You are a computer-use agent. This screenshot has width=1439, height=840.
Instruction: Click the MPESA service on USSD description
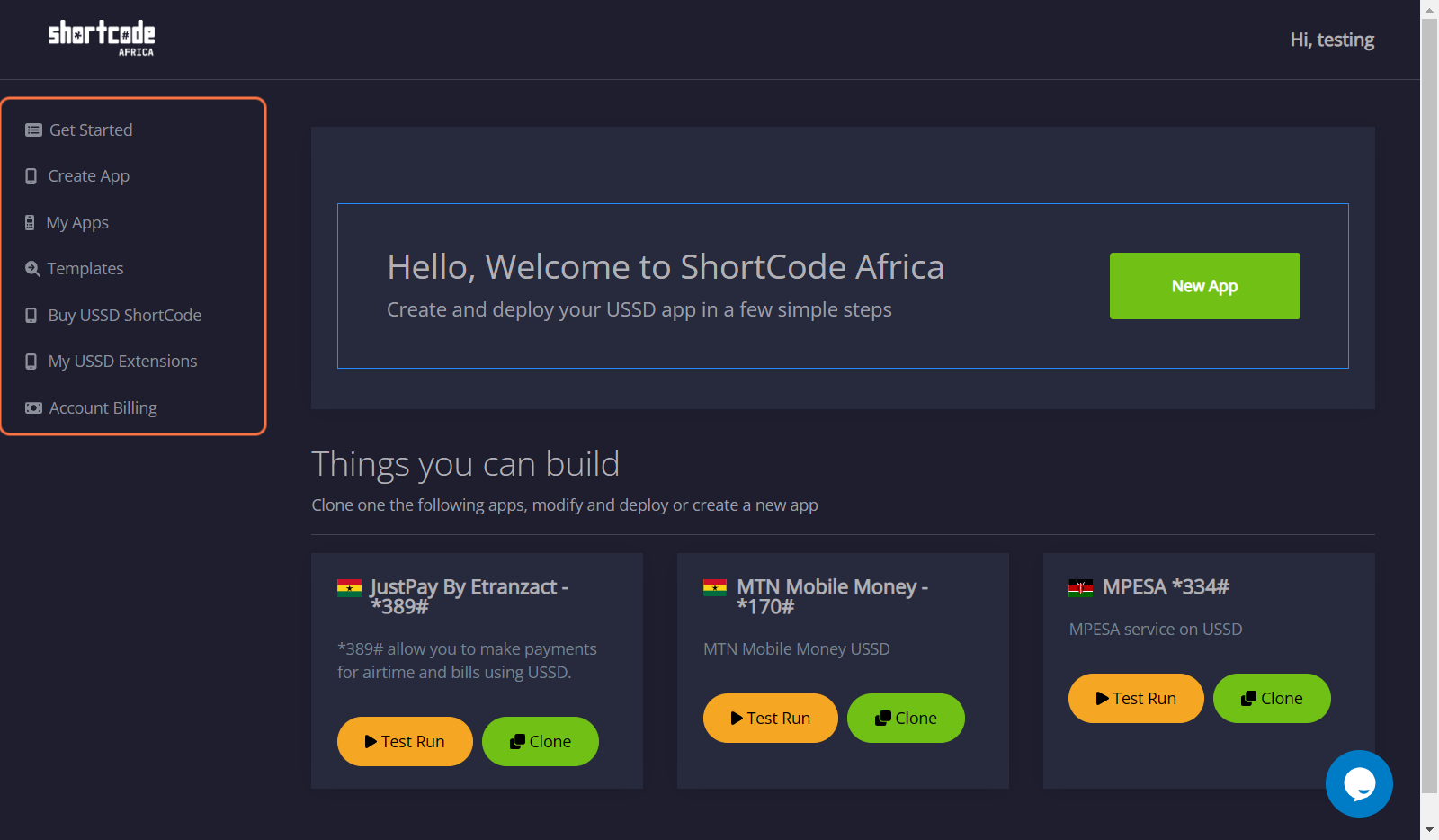click(1156, 630)
